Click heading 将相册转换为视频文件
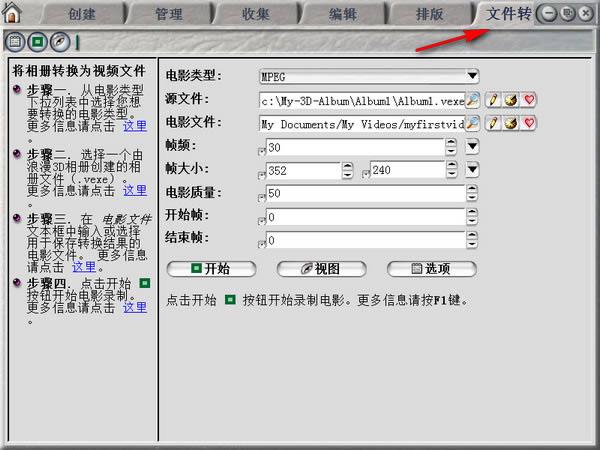The height and width of the screenshot is (450, 600). pos(79,71)
